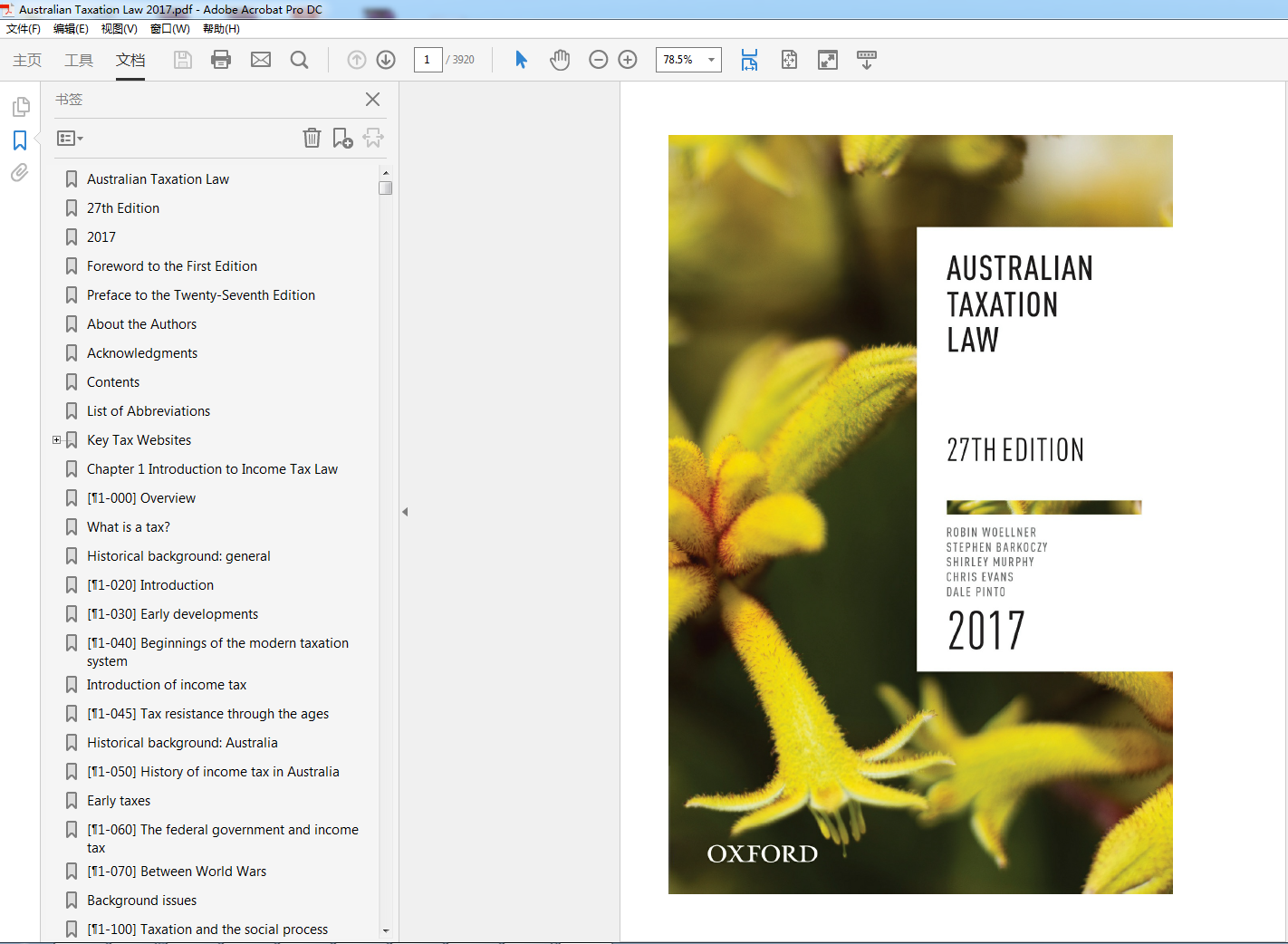The height and width of the screenshot is (944, 1288).
Task: Zoom in with plus icon
Action: tap(628, 60)
